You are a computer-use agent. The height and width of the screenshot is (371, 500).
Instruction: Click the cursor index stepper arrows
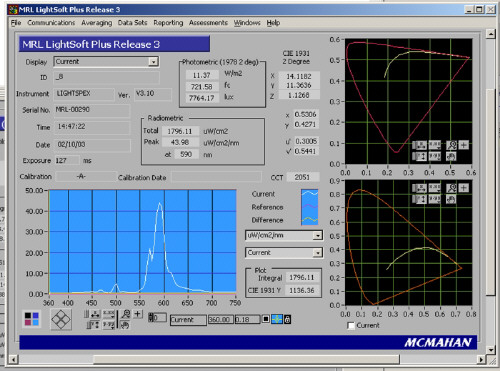tap(151, 317)
